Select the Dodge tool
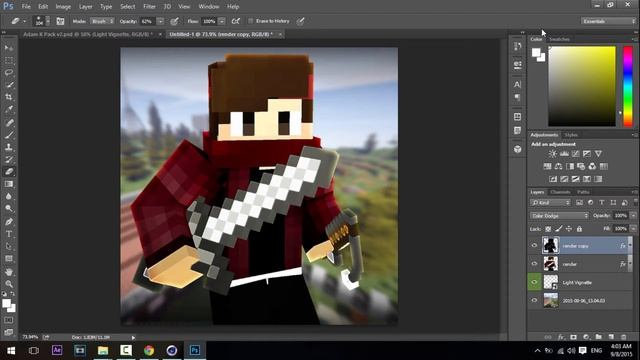The image size is (640, 360). click(x=9, y=209)
